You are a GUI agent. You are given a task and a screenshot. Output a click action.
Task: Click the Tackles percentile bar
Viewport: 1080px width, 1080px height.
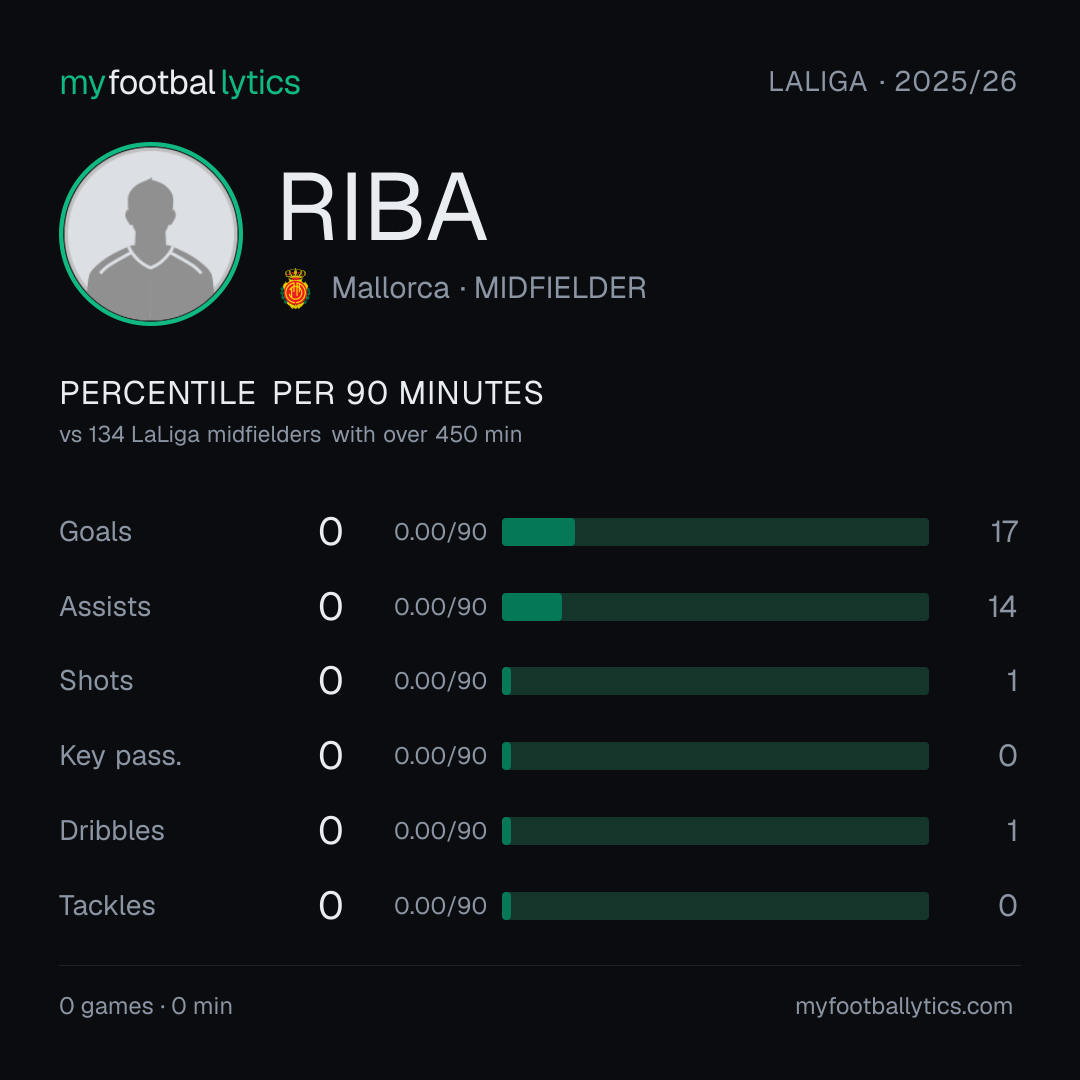(715, 906)
